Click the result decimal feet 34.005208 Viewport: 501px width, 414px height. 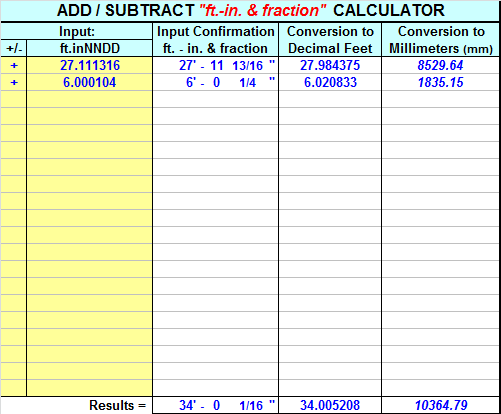[330, 405]
